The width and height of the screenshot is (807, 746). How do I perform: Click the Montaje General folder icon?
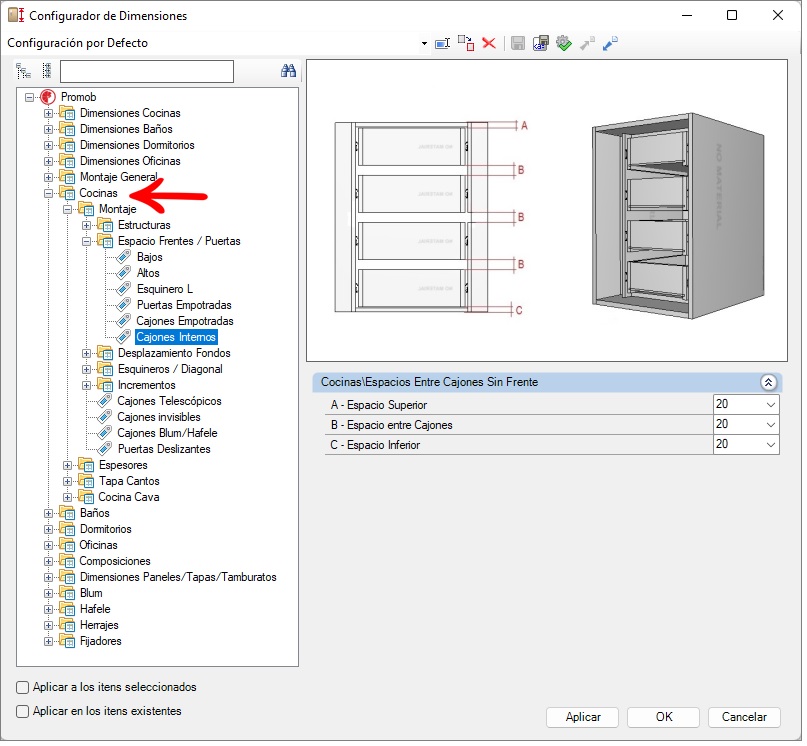pyautogui.click(x=67, y=177)
